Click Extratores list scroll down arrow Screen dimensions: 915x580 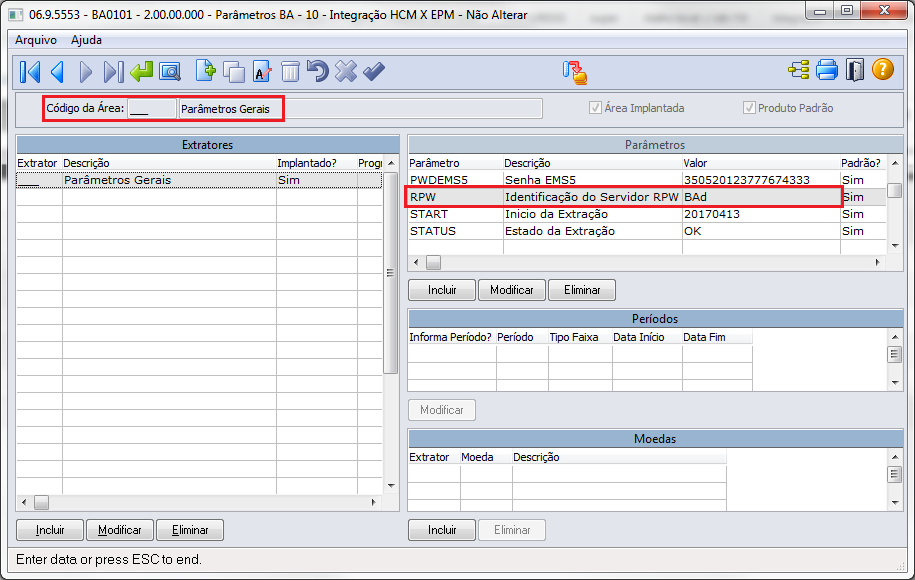[391, 485]
